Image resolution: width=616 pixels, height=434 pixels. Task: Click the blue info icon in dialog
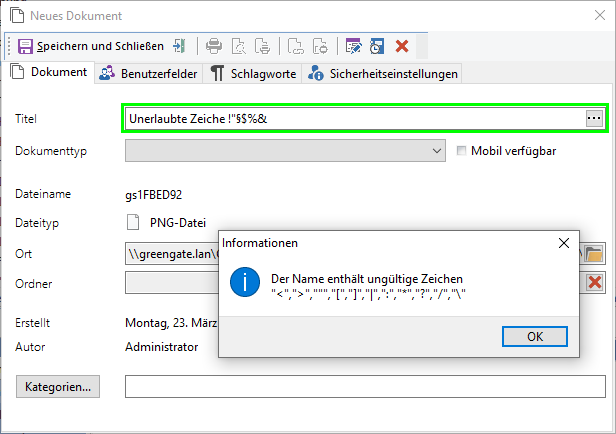coord(245,282)
